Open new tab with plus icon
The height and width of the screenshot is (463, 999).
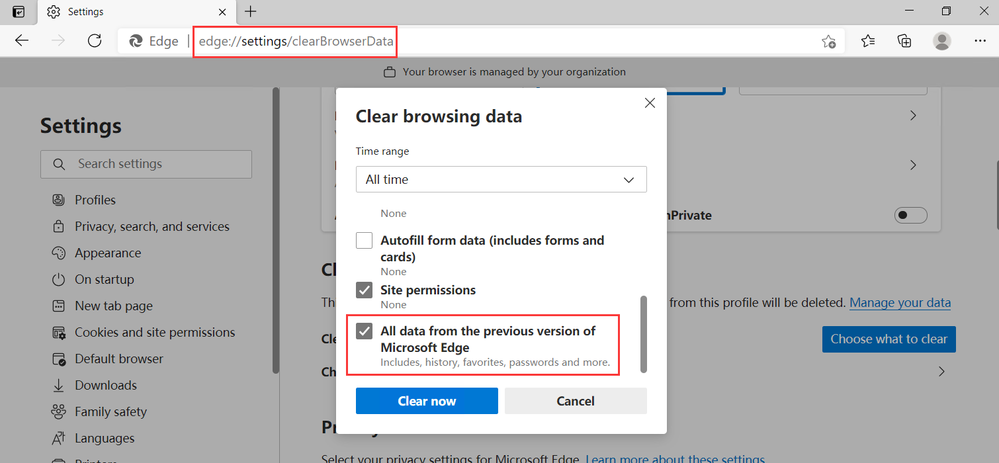[x=250, y=11]
